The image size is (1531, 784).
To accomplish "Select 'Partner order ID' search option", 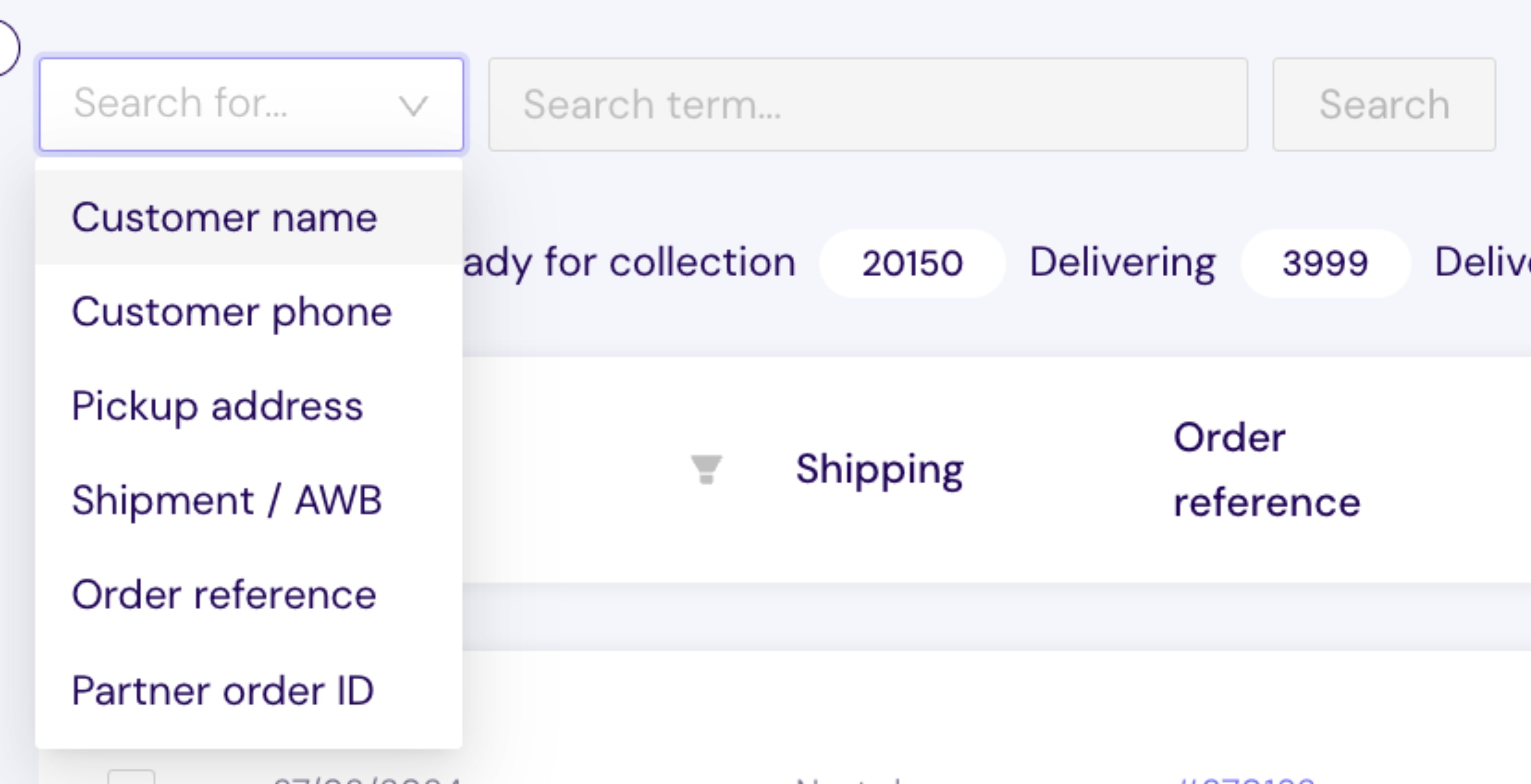I will [248, 691].
